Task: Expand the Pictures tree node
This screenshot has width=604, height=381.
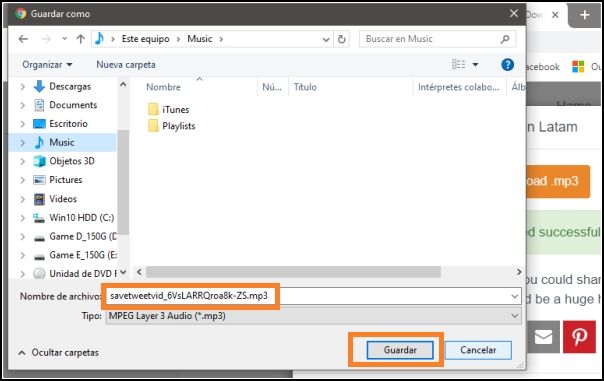Action: click(x=22, y=180)
